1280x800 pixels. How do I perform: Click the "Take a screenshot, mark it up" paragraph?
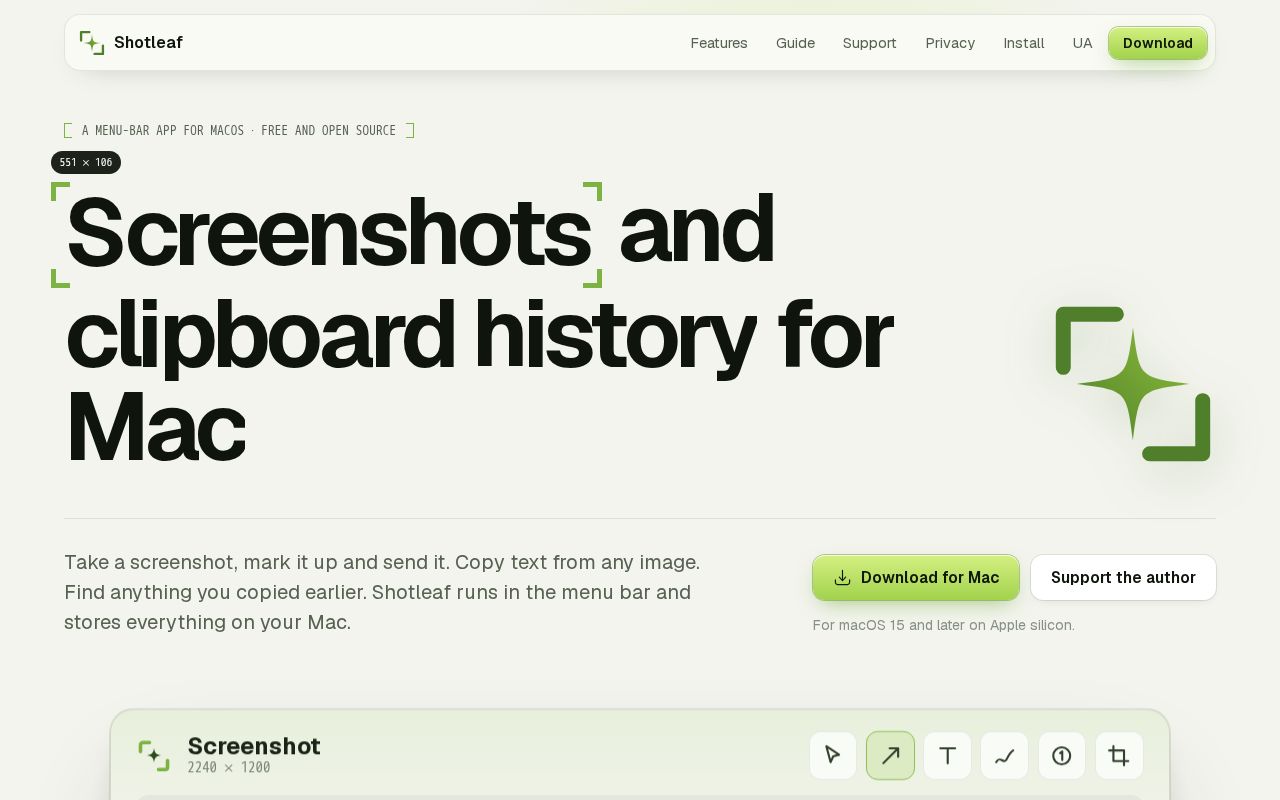[x=382, y=592]
